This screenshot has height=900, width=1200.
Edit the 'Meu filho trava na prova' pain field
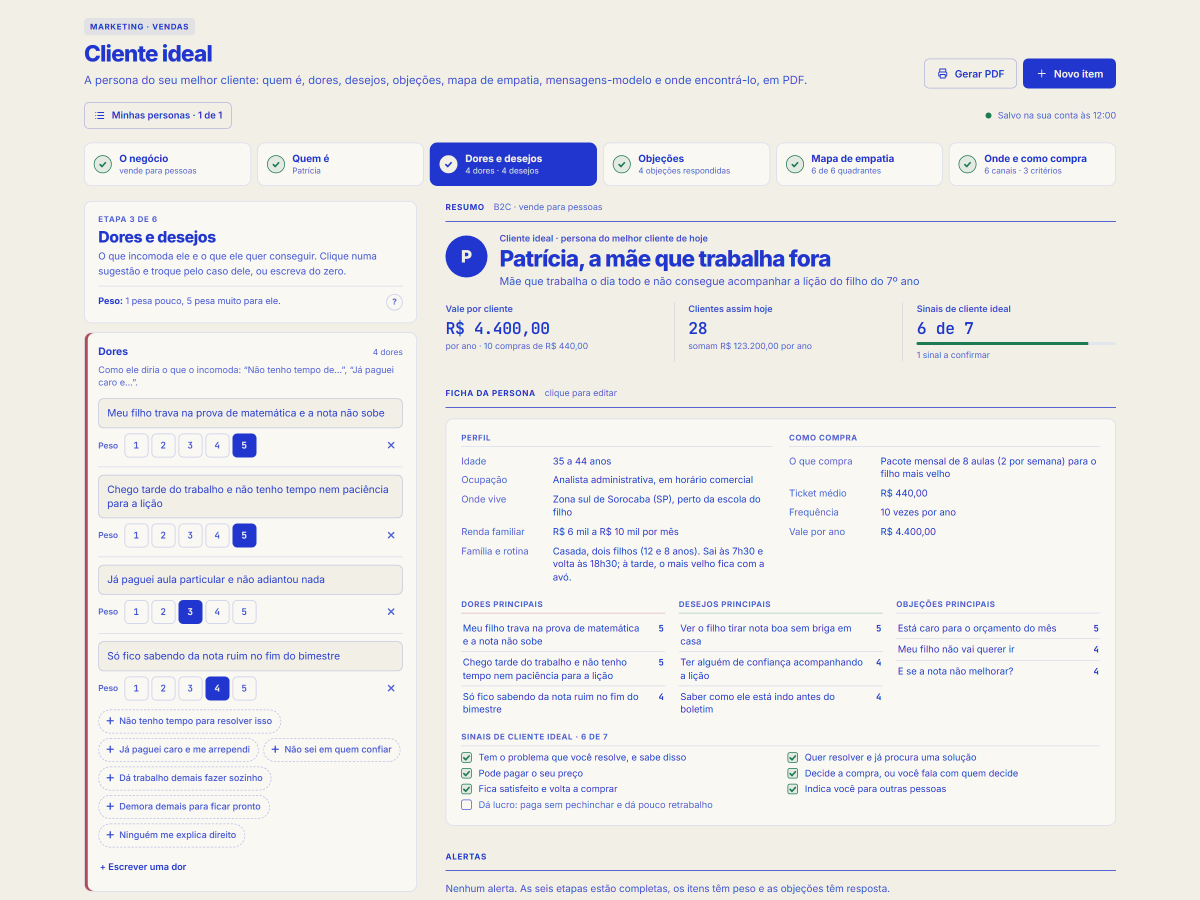coord(250,413)
